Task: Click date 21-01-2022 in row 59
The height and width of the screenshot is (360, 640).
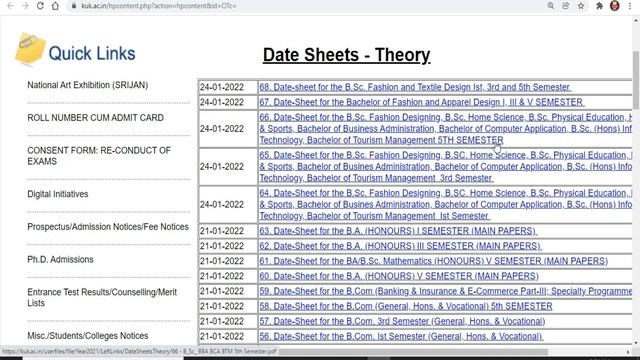Action: [222, 291]
